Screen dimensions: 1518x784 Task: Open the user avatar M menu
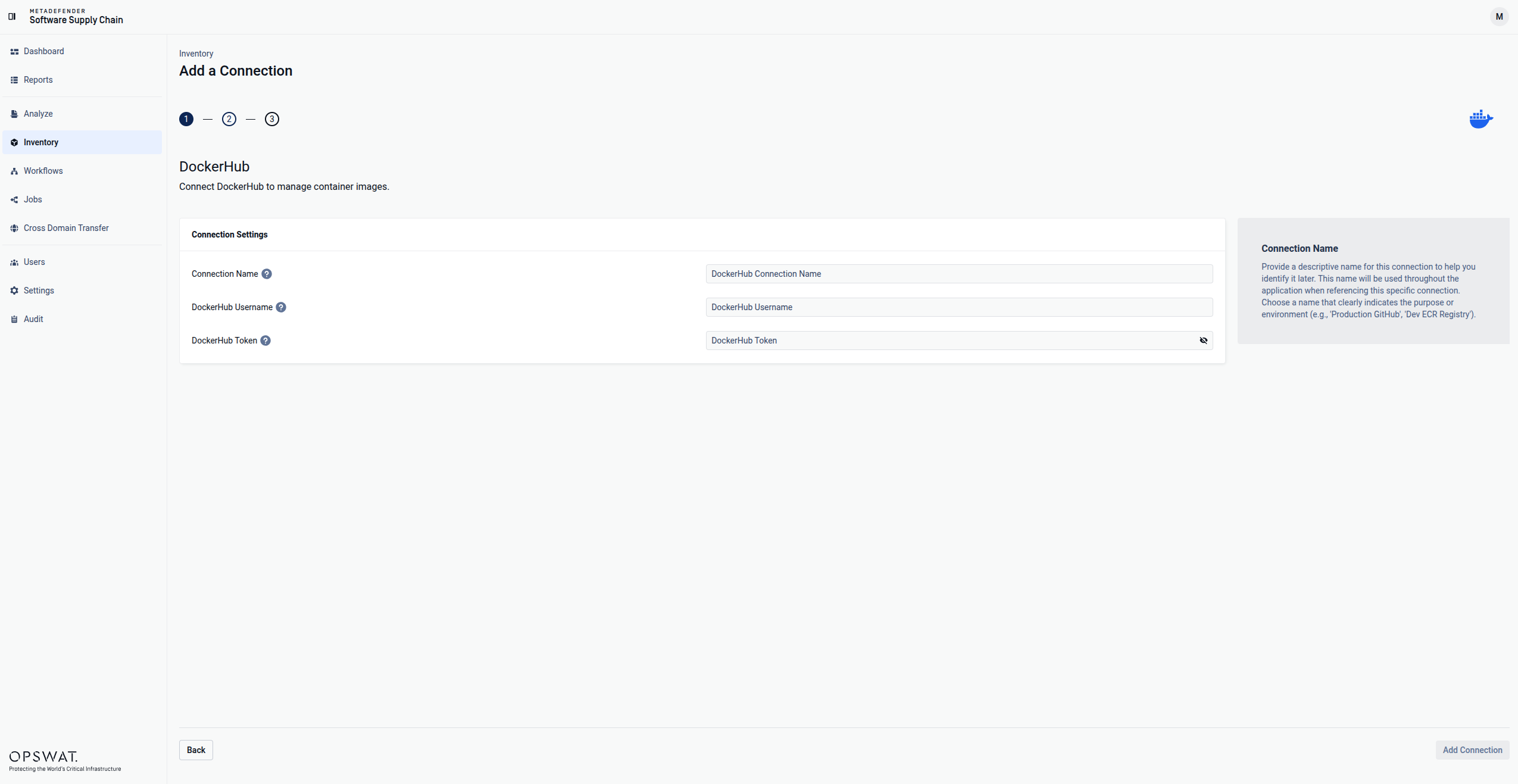click(x=1499, y=17)
